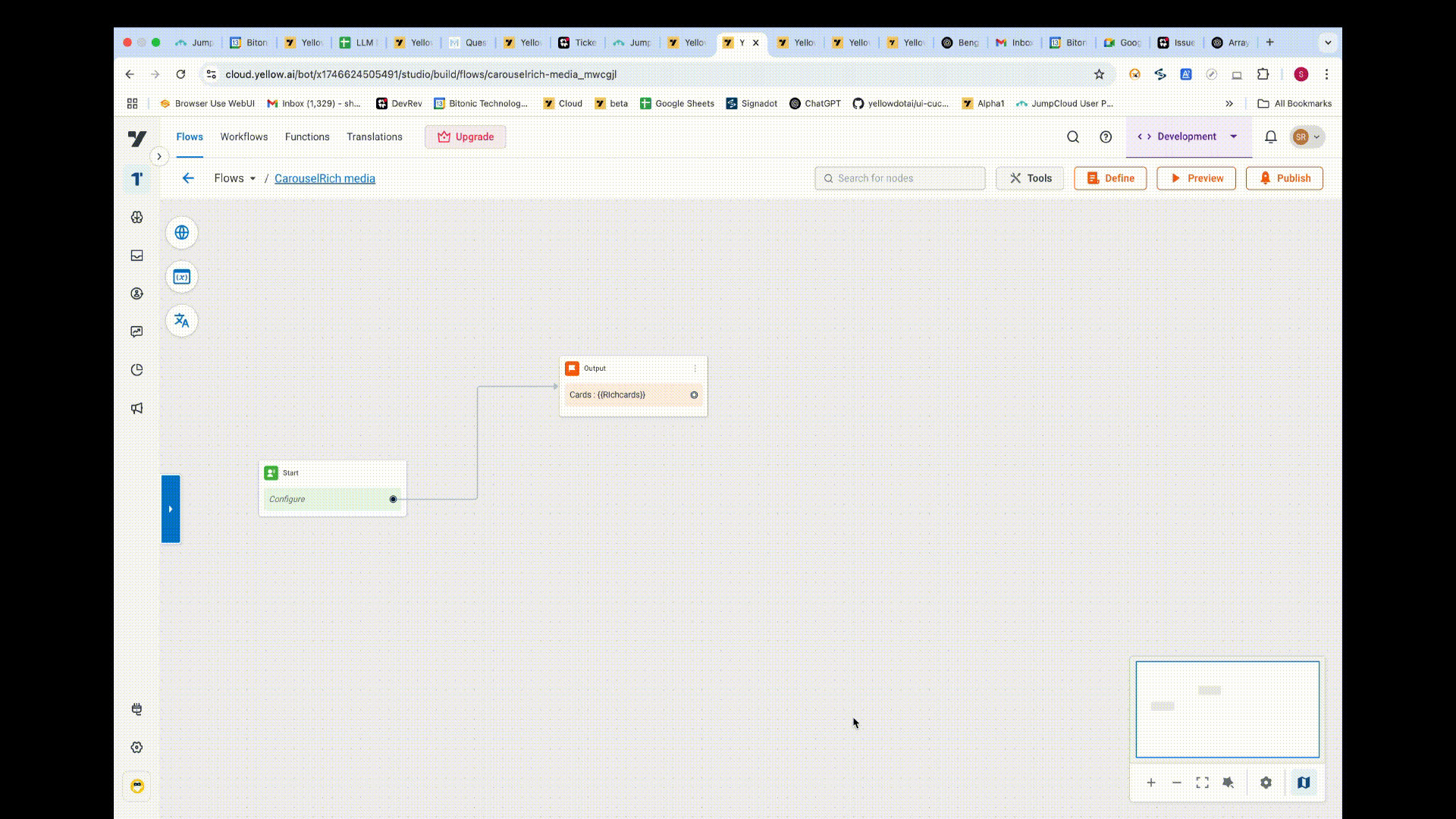
Task: Click the Start node green icon
Action: pyautogui.click(x=271, y=473)
